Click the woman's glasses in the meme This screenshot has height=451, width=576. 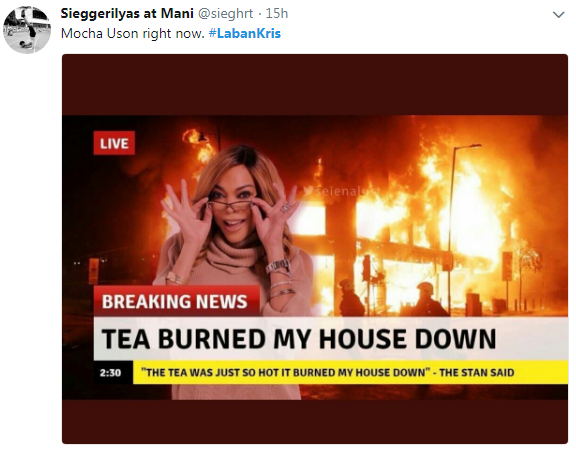click(x=231, y=204)
